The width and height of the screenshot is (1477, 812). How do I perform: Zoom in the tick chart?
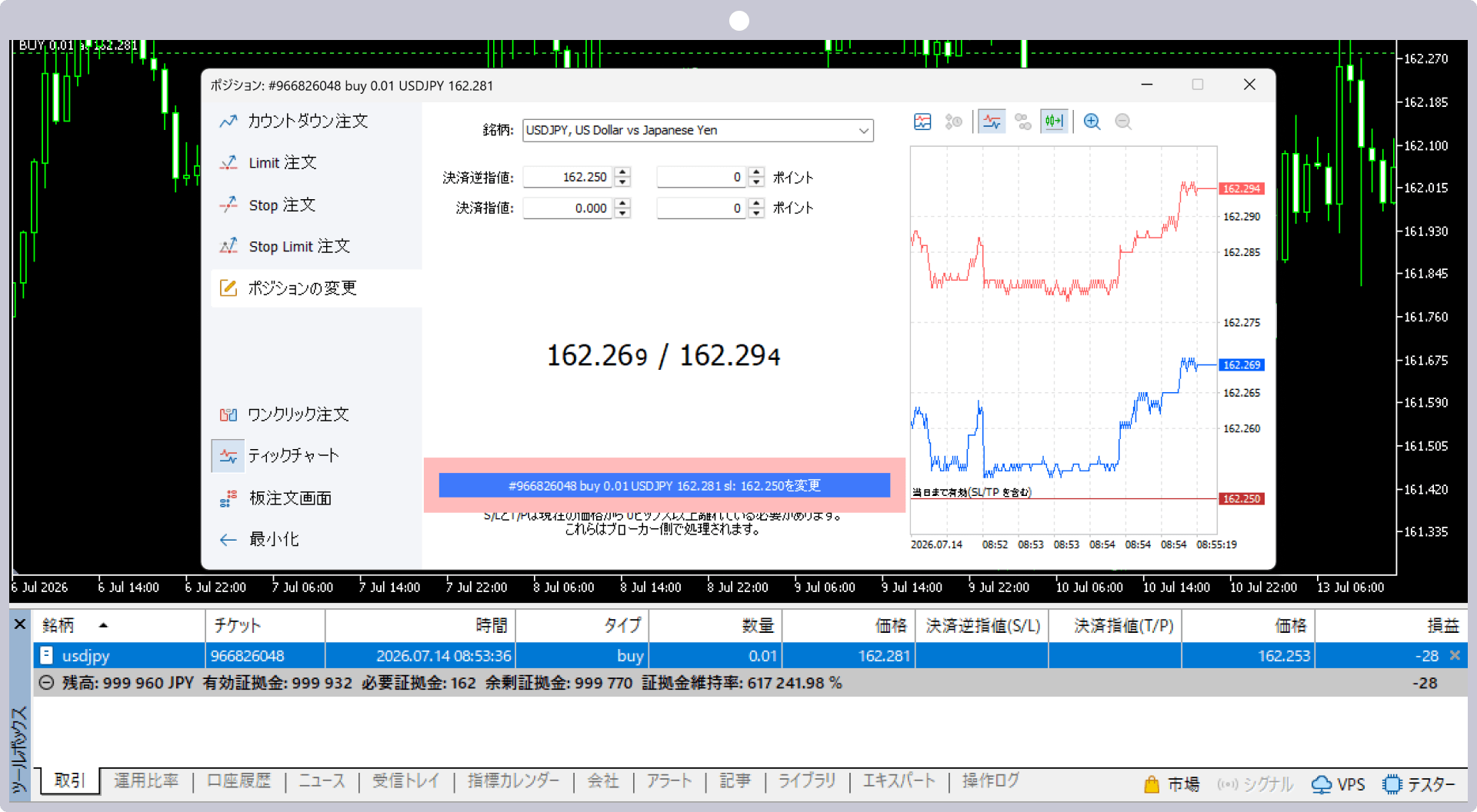[1092, 121]
